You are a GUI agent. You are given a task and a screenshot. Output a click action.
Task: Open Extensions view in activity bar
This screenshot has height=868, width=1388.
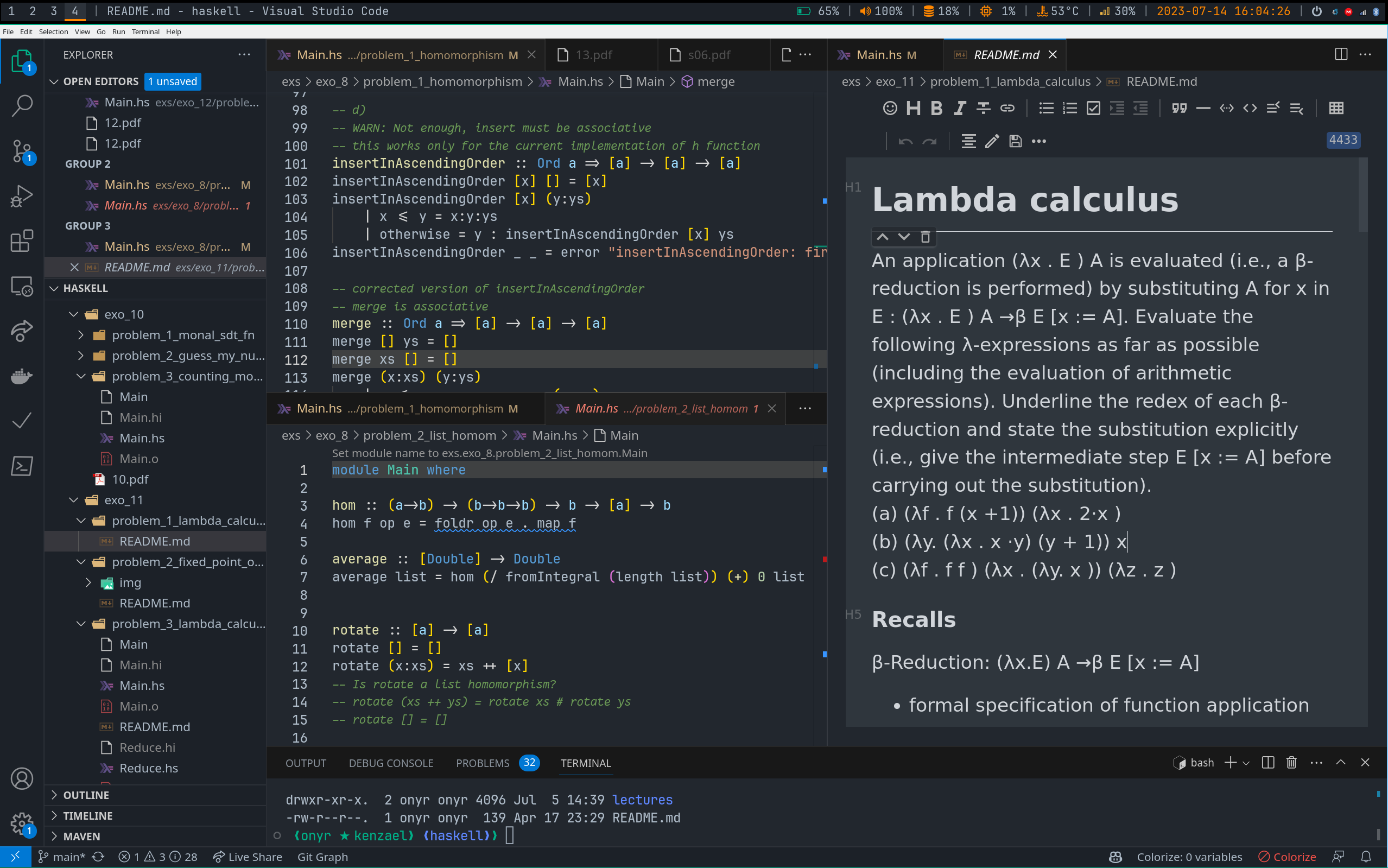tap(22, 241)
